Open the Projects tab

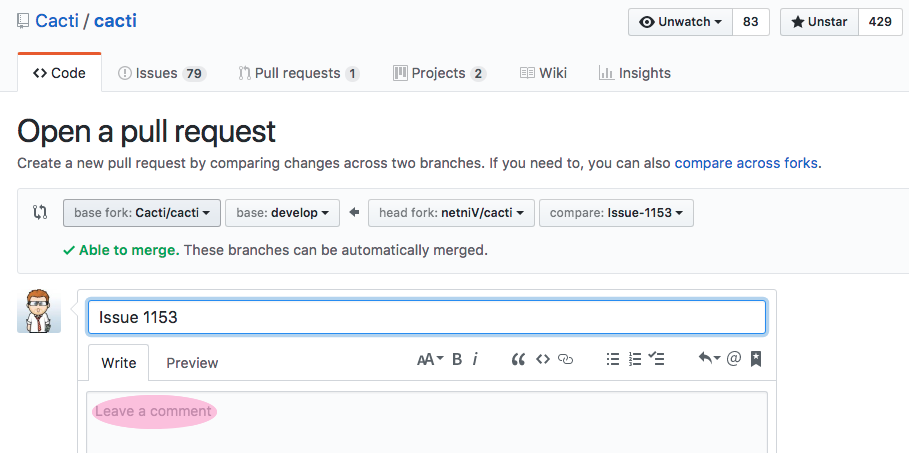[x=439, y=73]
